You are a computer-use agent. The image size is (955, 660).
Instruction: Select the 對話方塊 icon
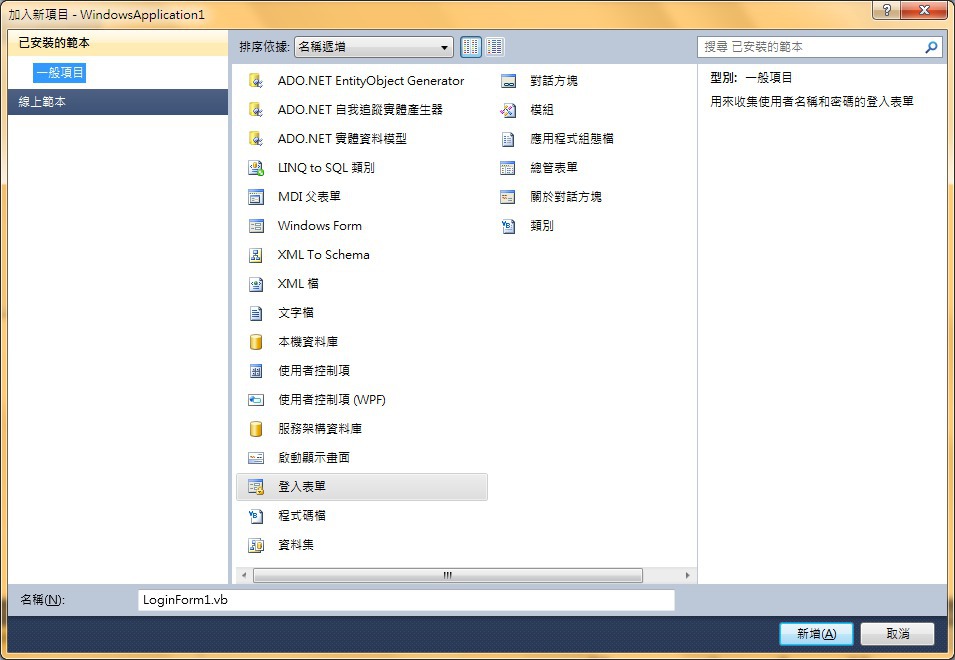508,80
